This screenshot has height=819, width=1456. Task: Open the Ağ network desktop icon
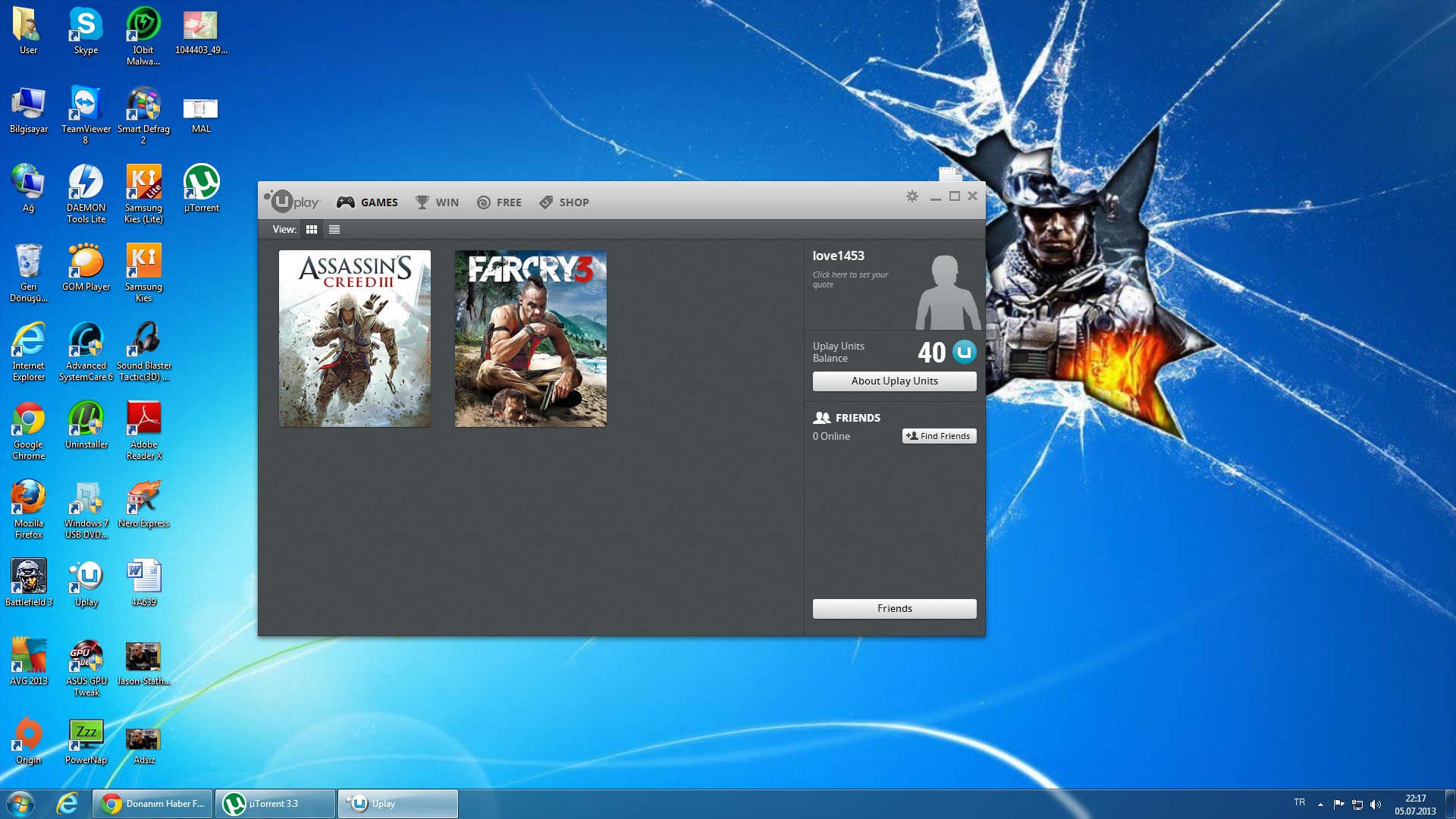point(28,190)
